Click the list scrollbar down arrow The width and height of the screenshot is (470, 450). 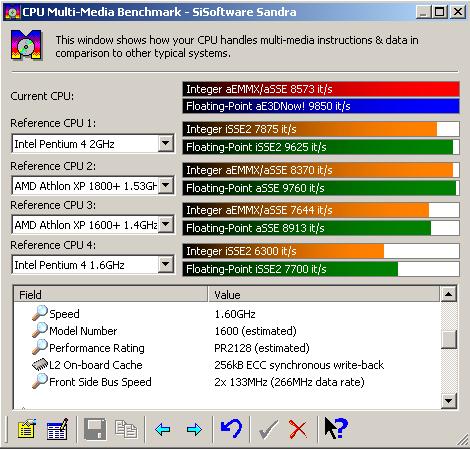[x=449, y=400]
